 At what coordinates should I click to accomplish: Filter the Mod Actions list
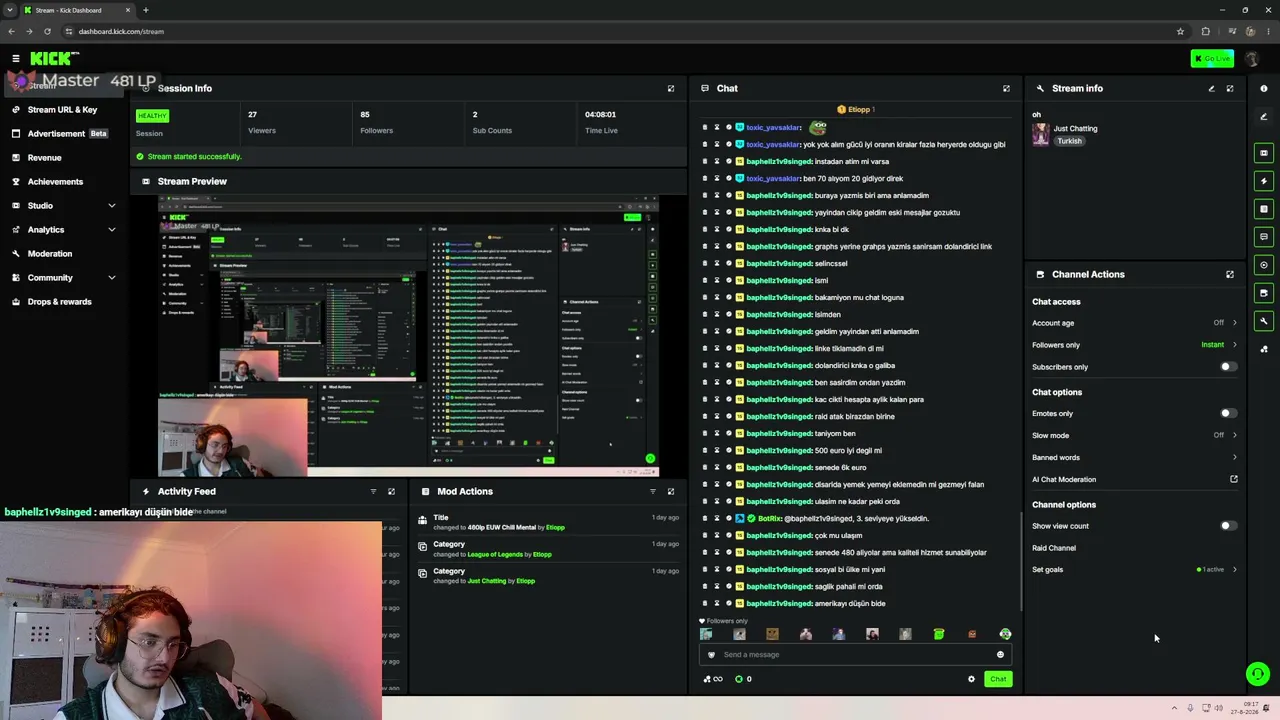point(653,491)
